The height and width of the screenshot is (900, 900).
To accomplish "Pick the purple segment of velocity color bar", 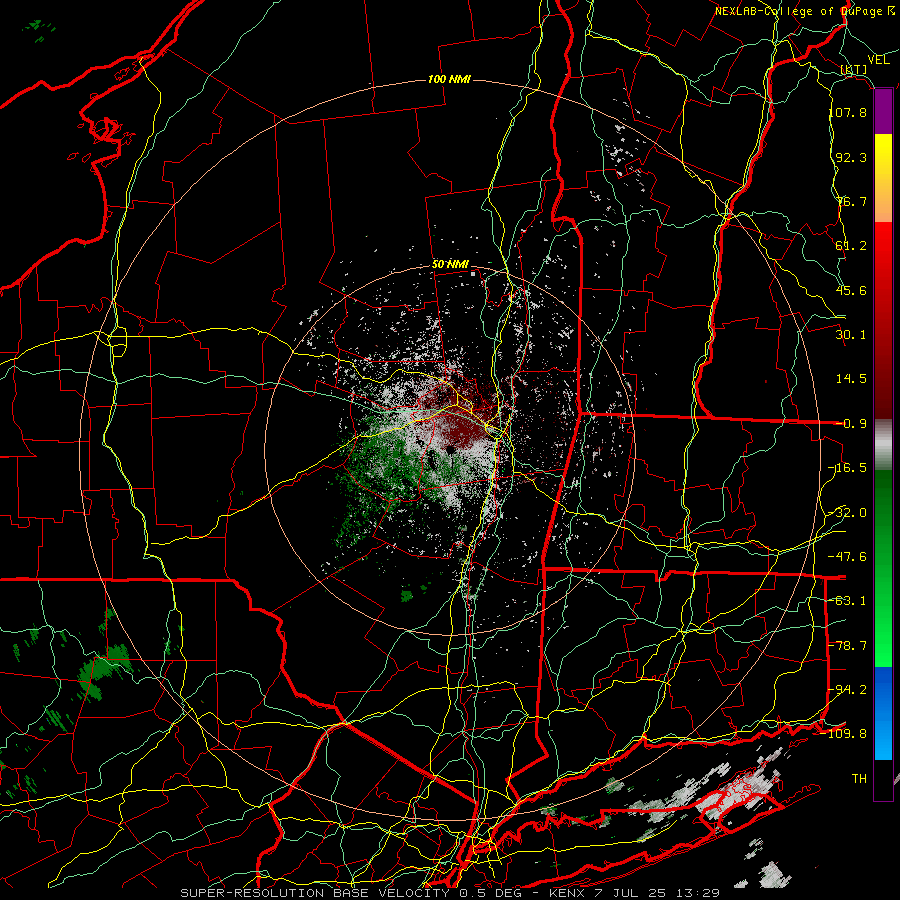I will tap(883, 112).
